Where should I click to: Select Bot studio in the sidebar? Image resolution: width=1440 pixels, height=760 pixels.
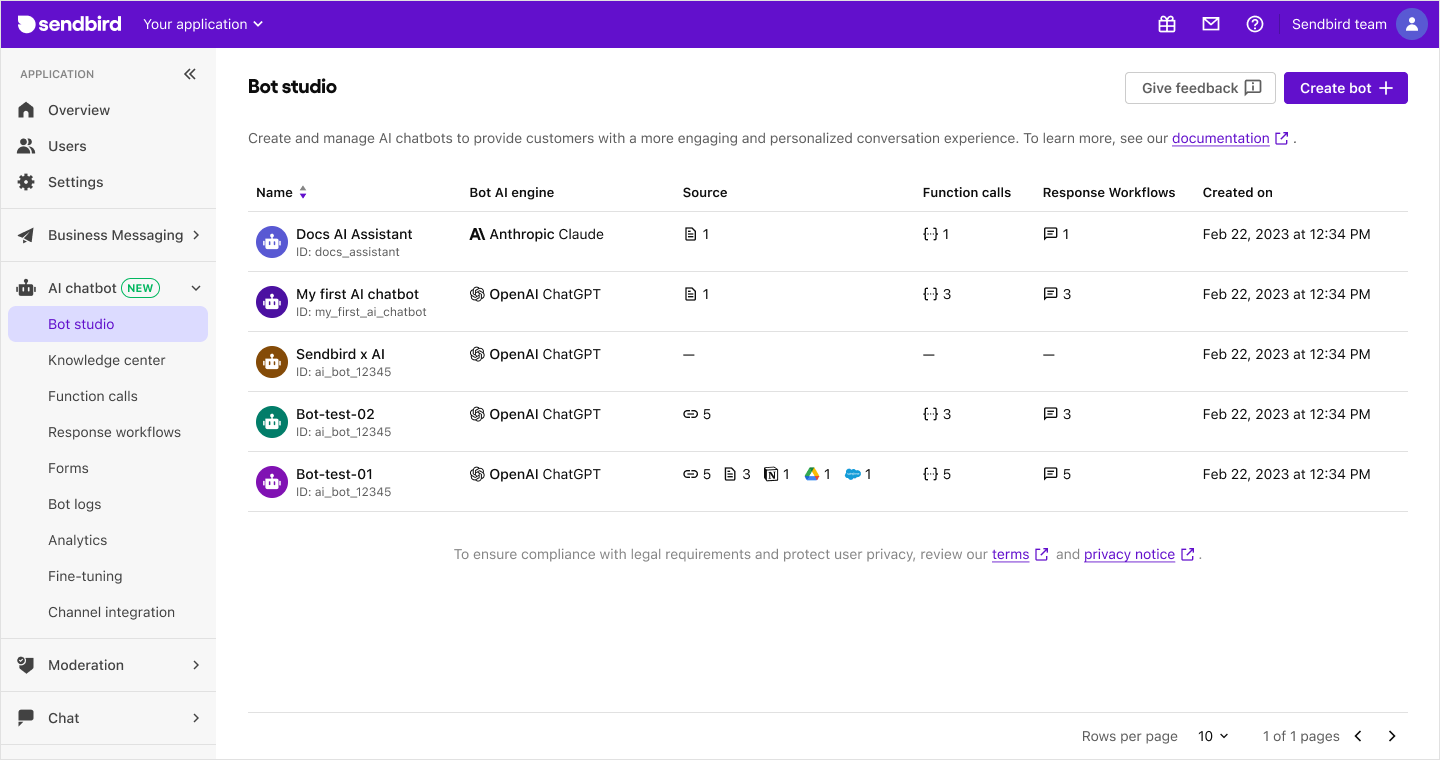pyautogui.click(x=108, y=324)
